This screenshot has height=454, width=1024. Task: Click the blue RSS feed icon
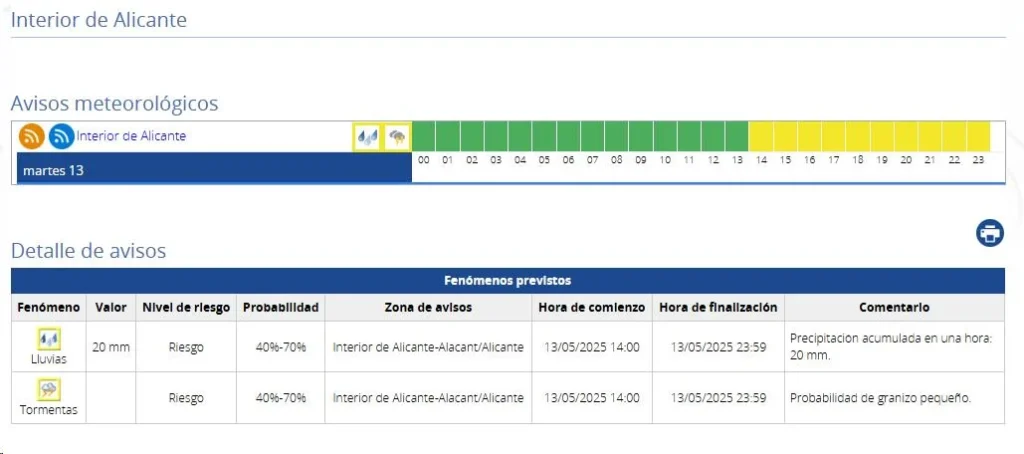62,136
